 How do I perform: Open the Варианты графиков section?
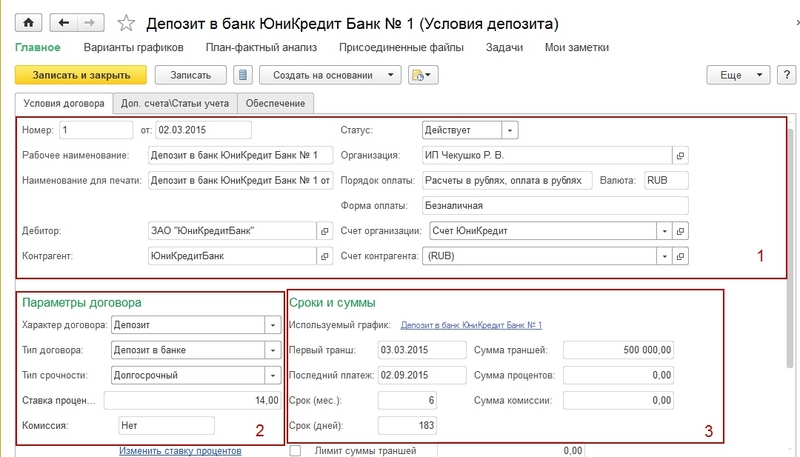tap(134, 47)
